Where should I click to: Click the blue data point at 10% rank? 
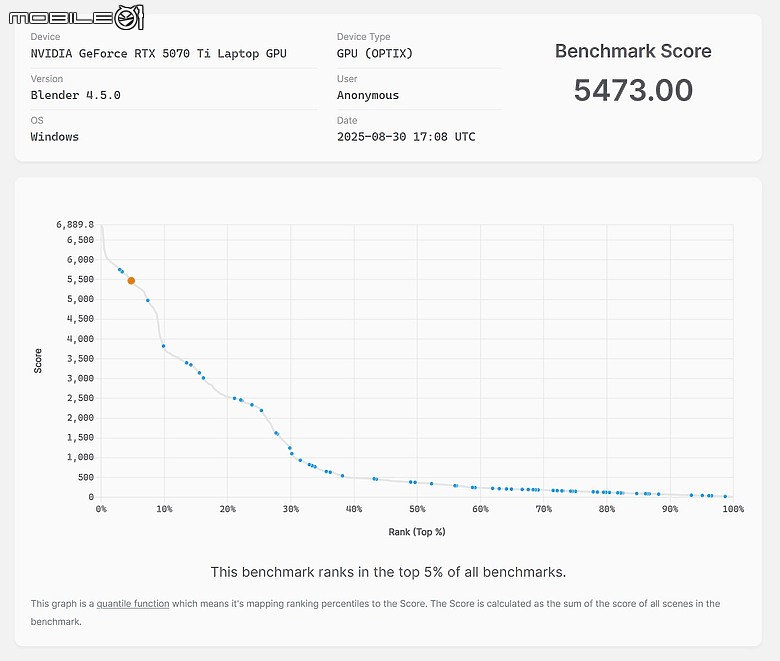coord(163,346)
